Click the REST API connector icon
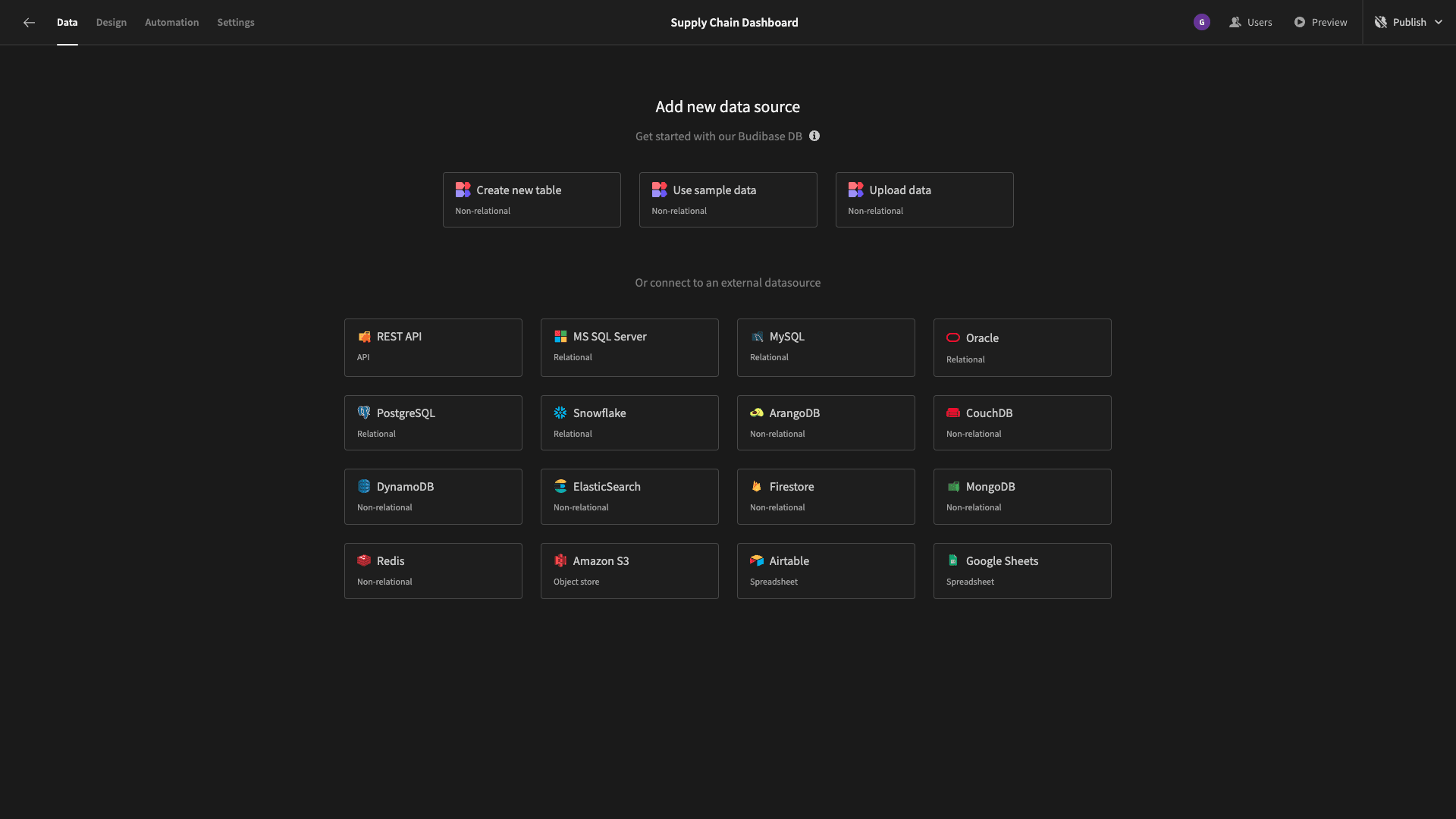The width and height of the screenshot is (1456, 819). coord(364,337)
